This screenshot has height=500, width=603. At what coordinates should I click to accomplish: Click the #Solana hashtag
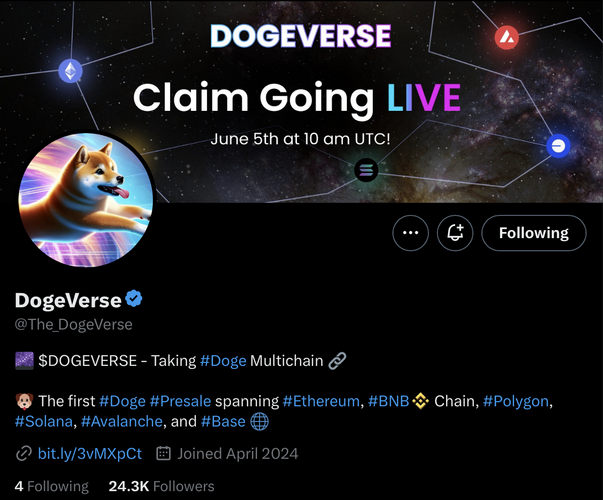[x=43, y=422]
